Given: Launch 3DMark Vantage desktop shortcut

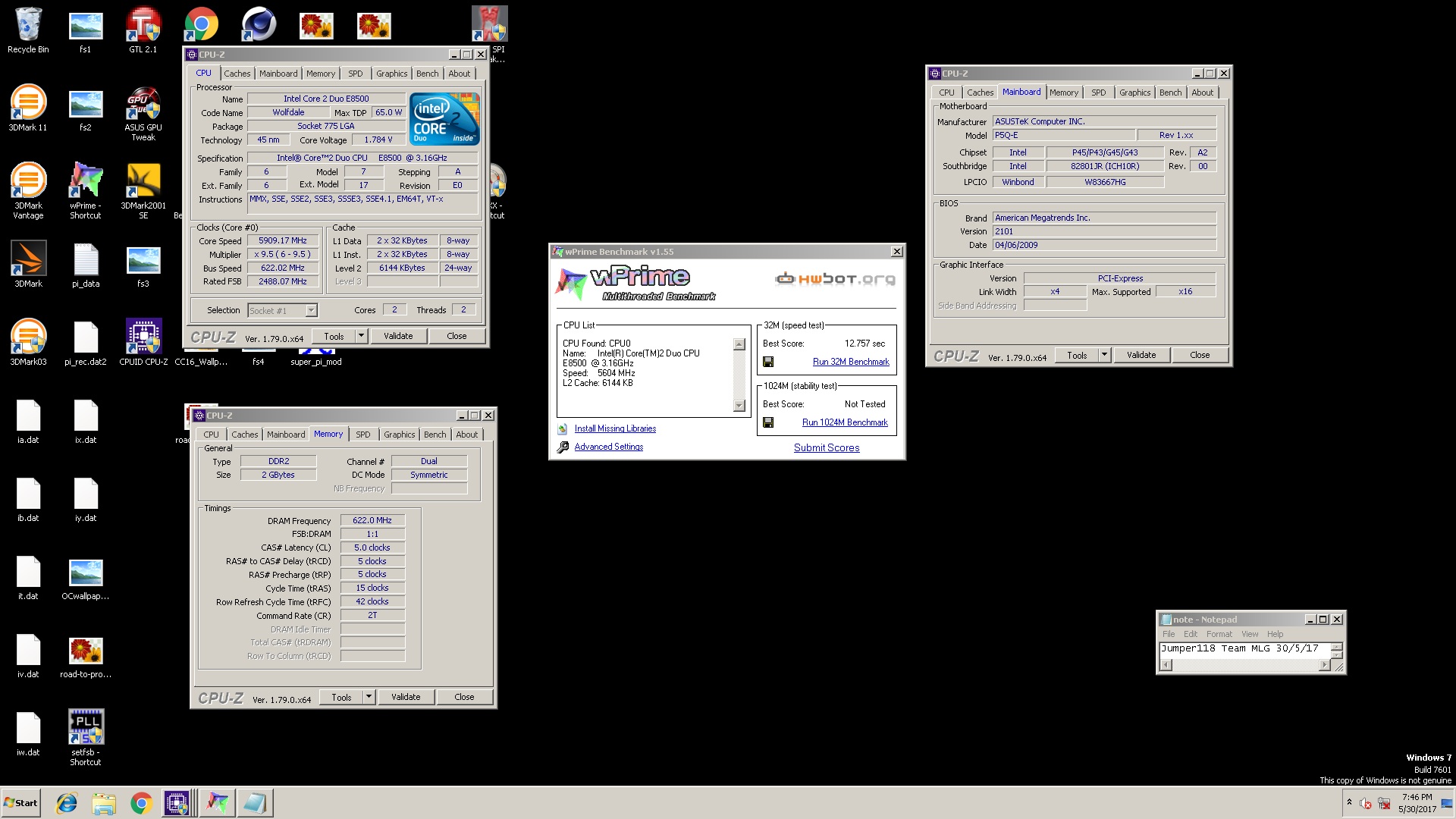Looking at the screenshot, I should pos(28,191).
